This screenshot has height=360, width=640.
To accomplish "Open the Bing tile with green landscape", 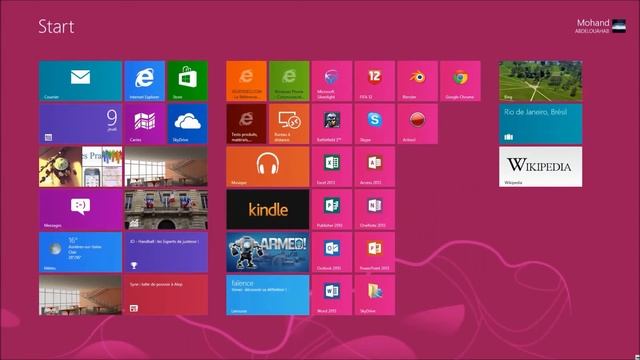I will pos(541,81).
